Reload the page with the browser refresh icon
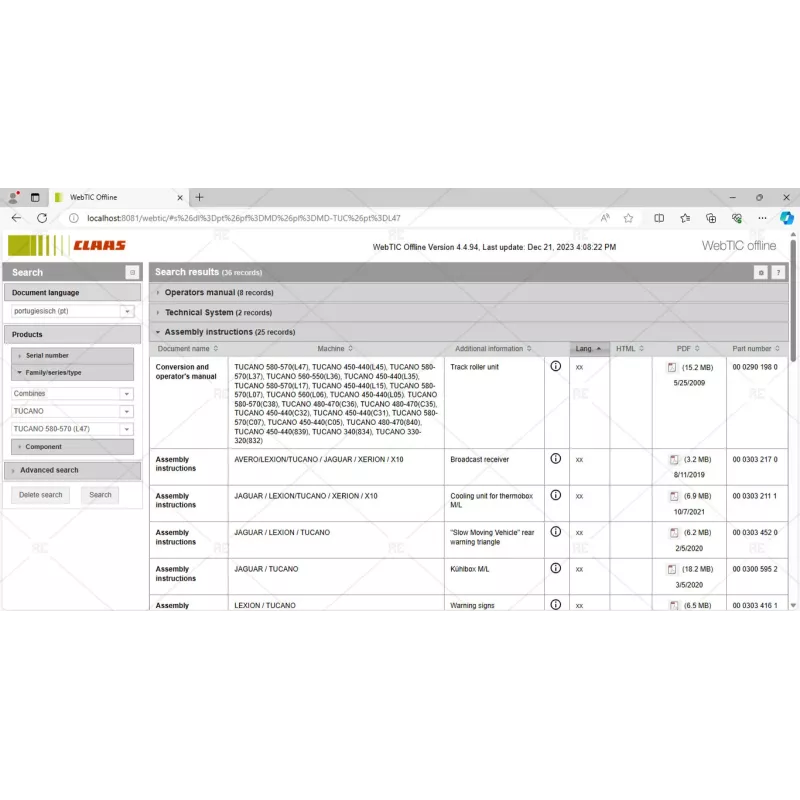 (42, 217)
